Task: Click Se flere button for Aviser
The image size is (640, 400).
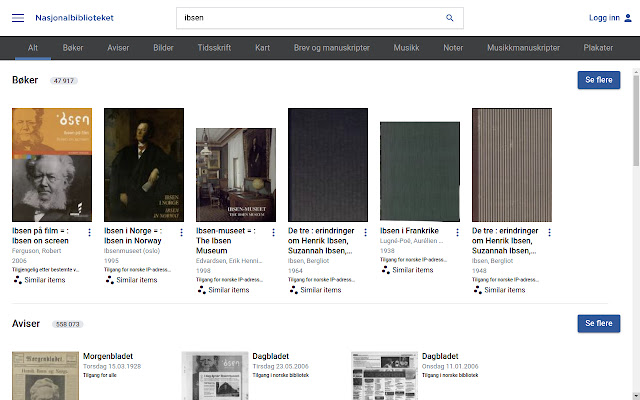Action: [598, 324]
